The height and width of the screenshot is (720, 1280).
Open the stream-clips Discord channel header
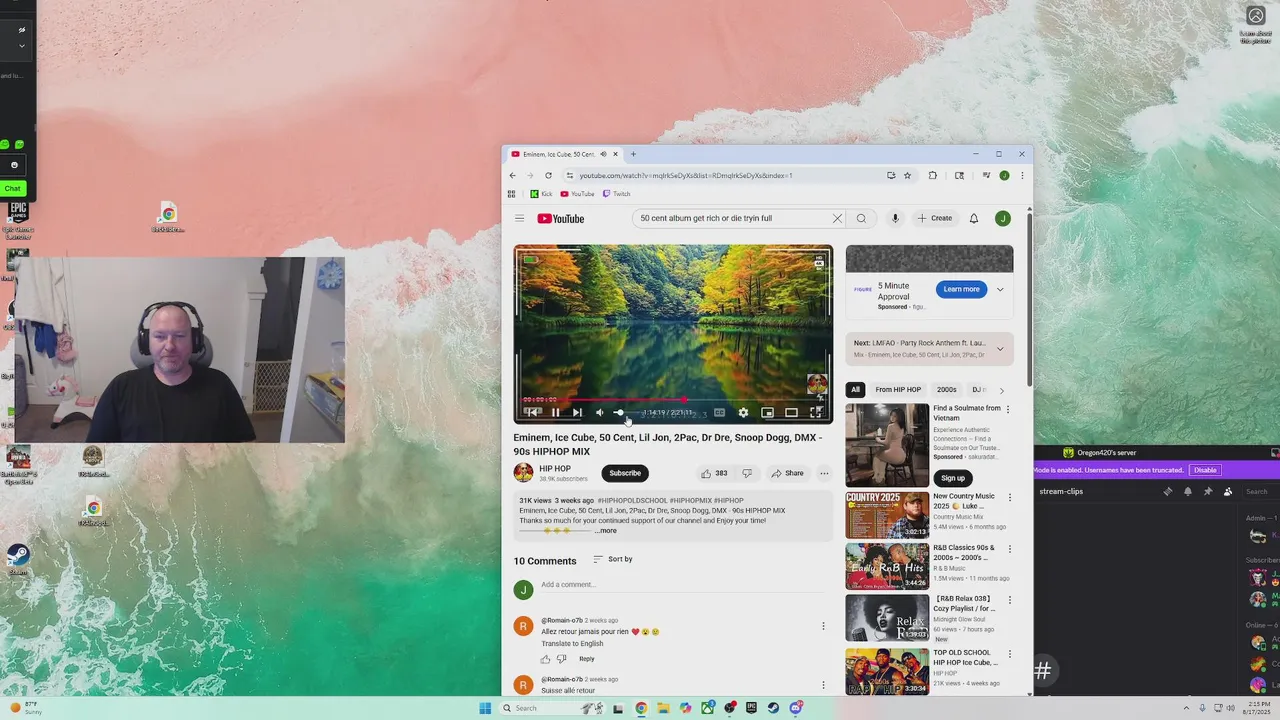tap(1061, 491)
